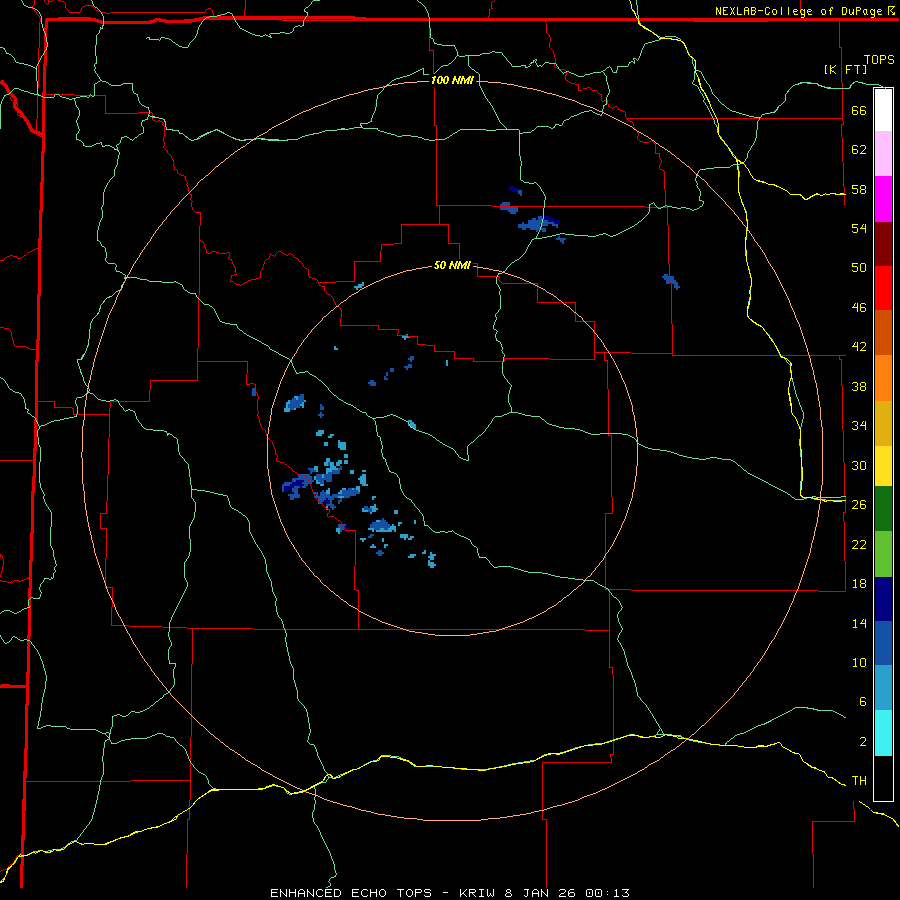This screenshot has height=900, width=900.
Task: Click the legend value 30
Action: pos(859,465)
